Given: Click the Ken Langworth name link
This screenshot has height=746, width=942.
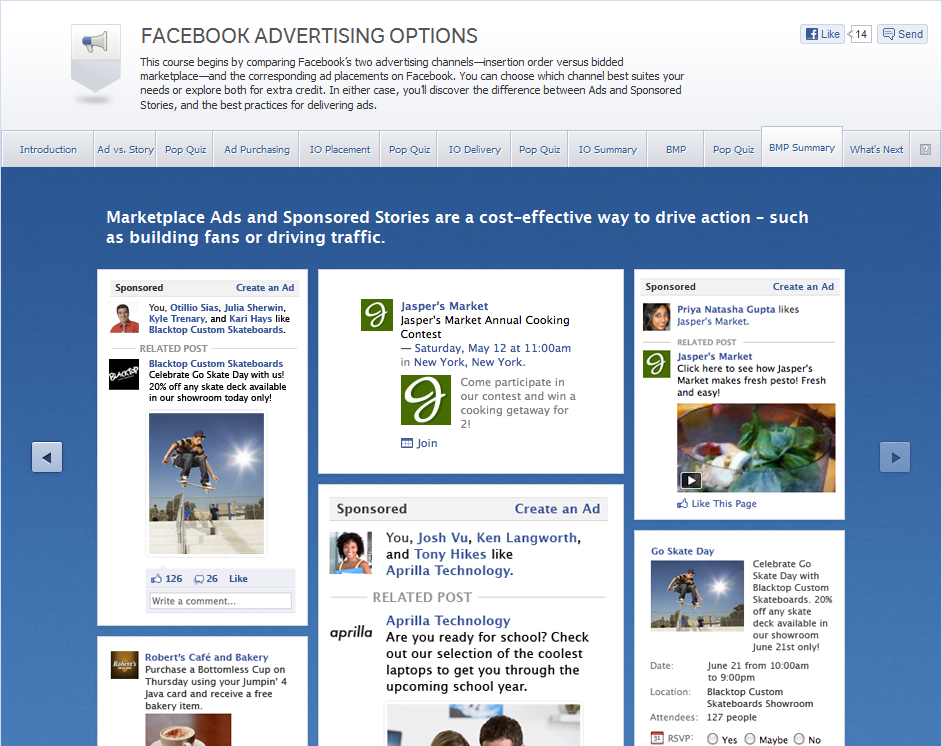Looking at the screenshot, I should pos(527,538).
